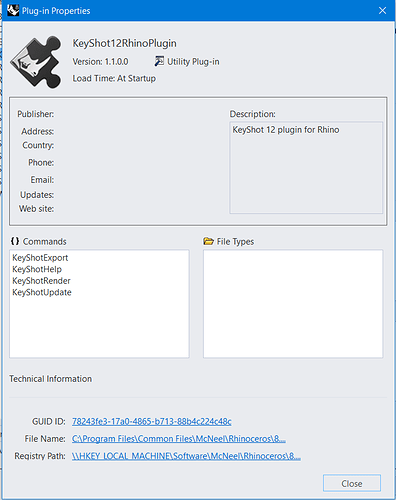Click the Updates label
The height and width of the screenshot is (500, 396).
pos(37,195)
